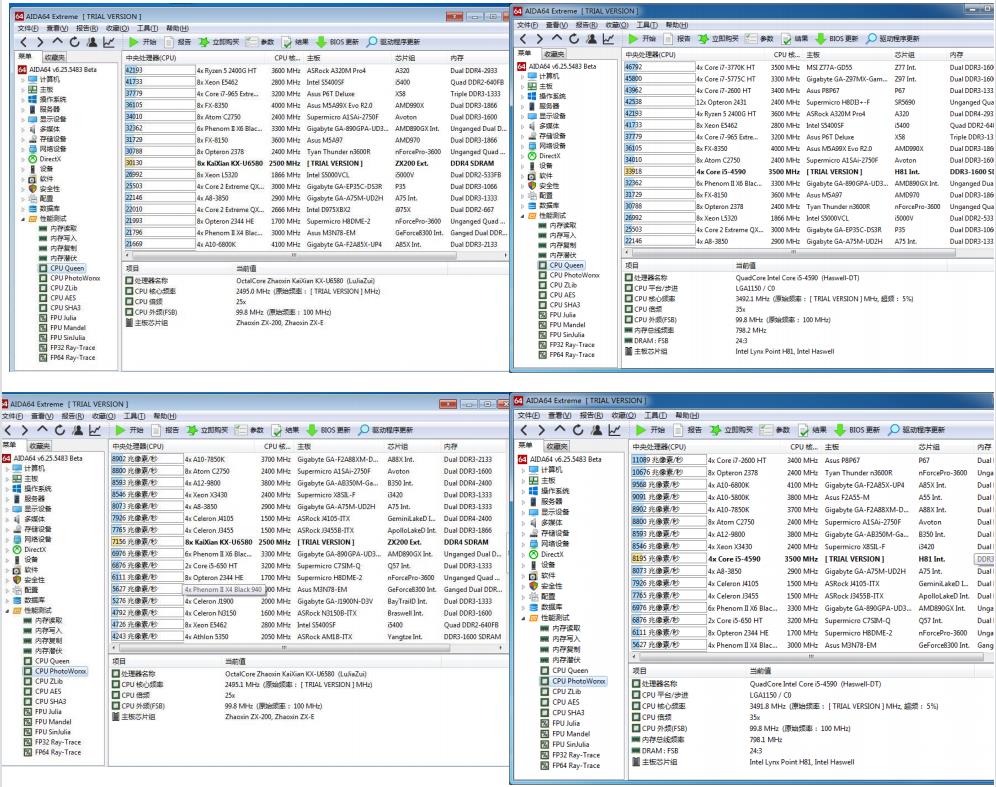Expand 显示设备 node in top-right window tree
This screenshot has height=787, width=996.
(x=523, y=116)
